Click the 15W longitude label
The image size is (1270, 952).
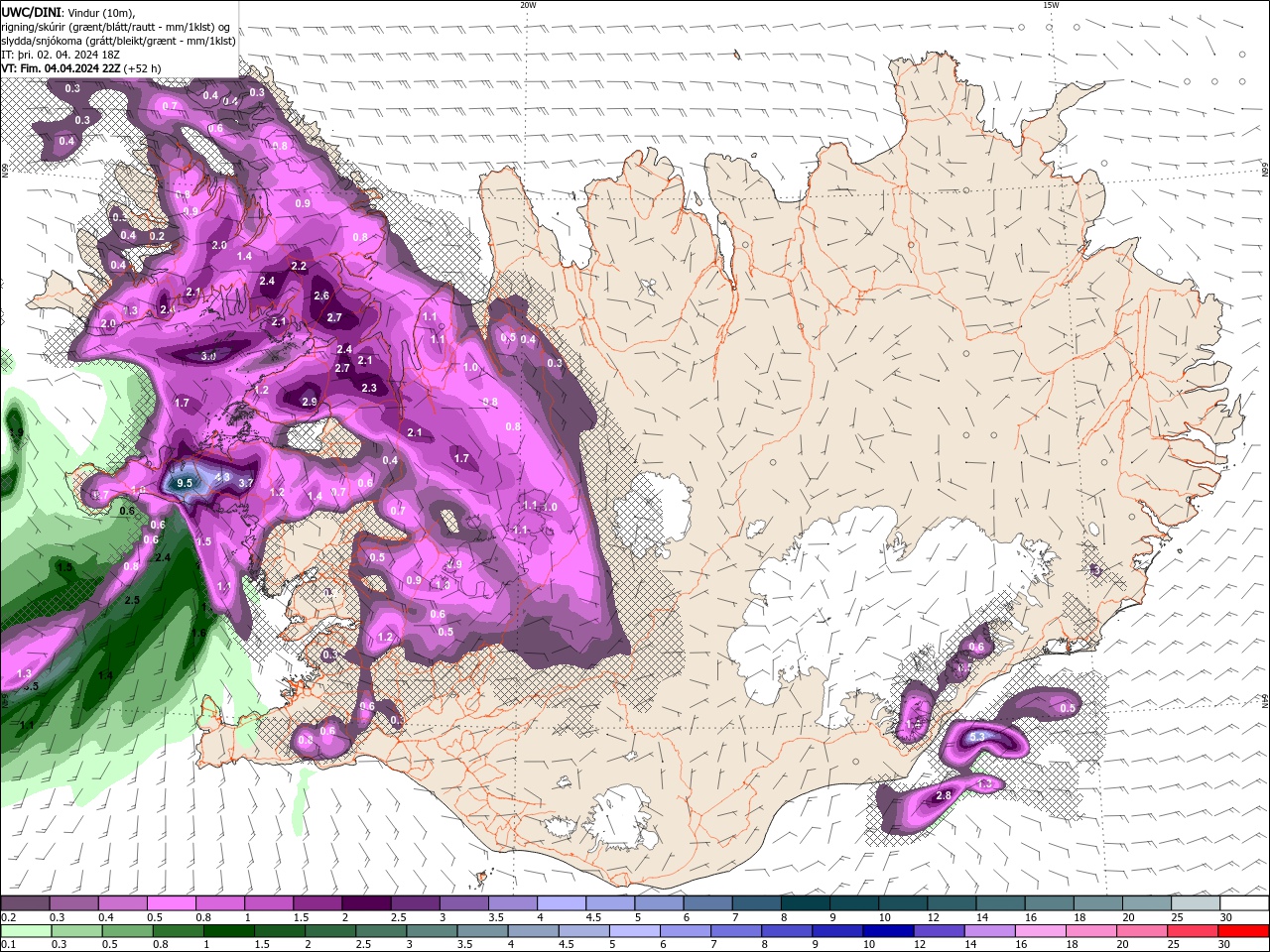point(1051,5)
